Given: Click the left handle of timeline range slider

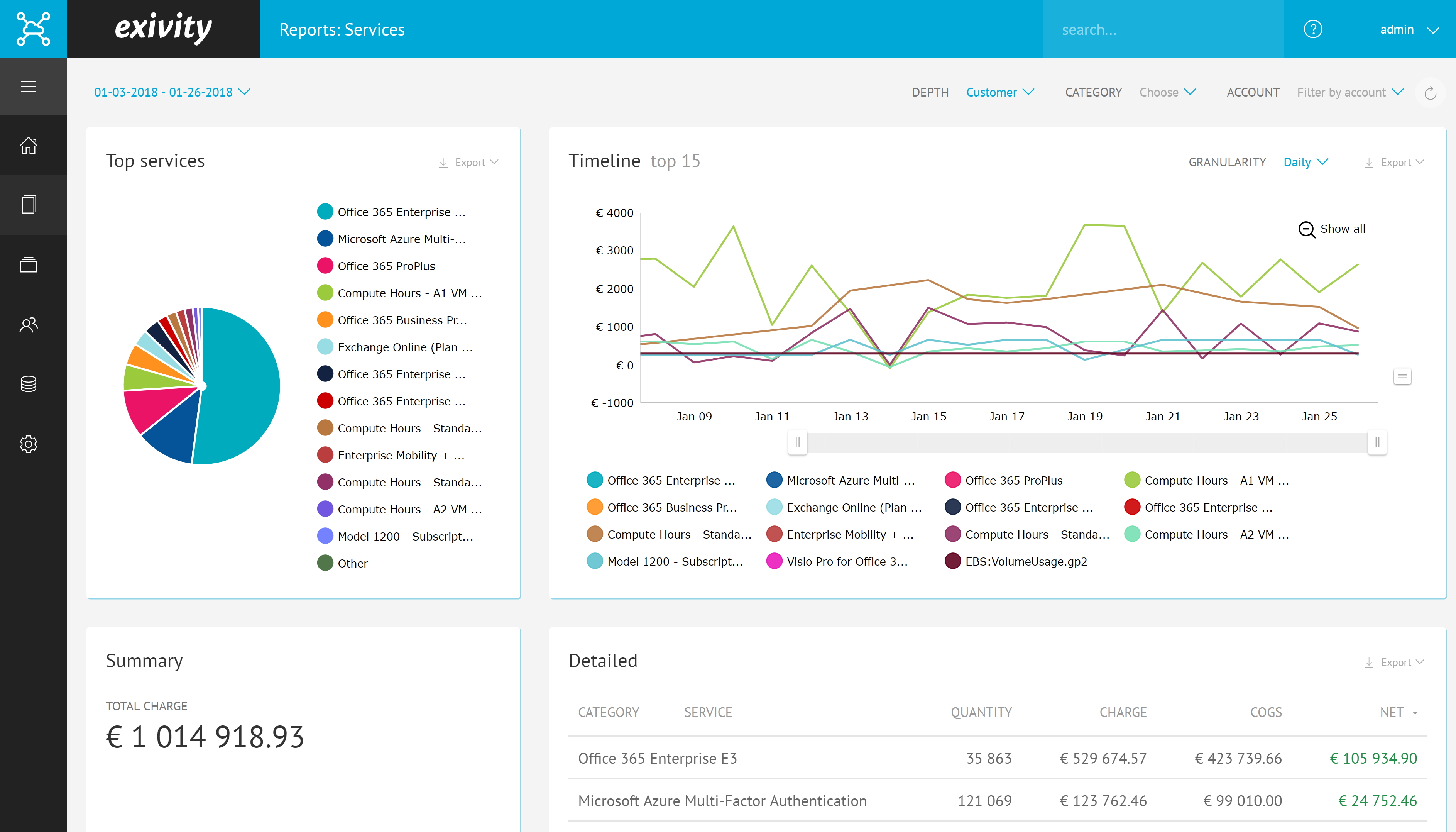Looking at the screenshot, I should (x=797, y=442).
